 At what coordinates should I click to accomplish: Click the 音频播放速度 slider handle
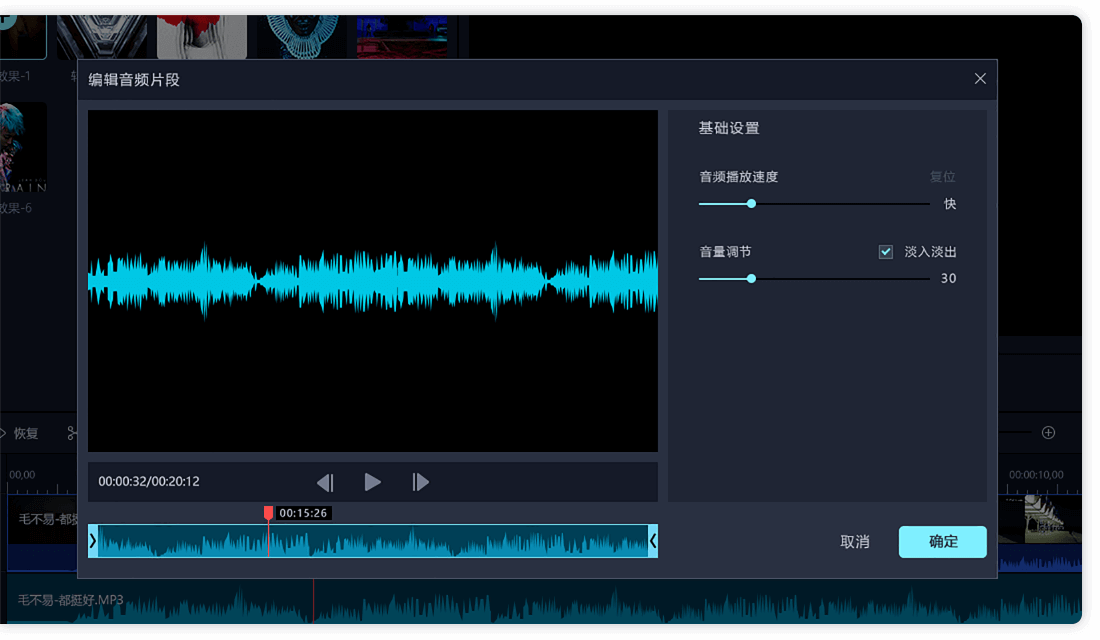coord(751,204)
